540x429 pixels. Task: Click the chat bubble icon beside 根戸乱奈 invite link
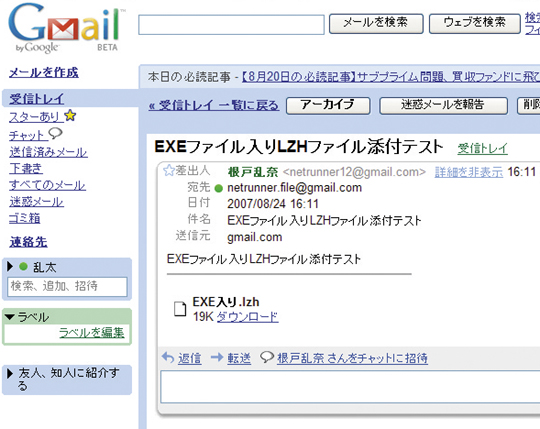267,357
